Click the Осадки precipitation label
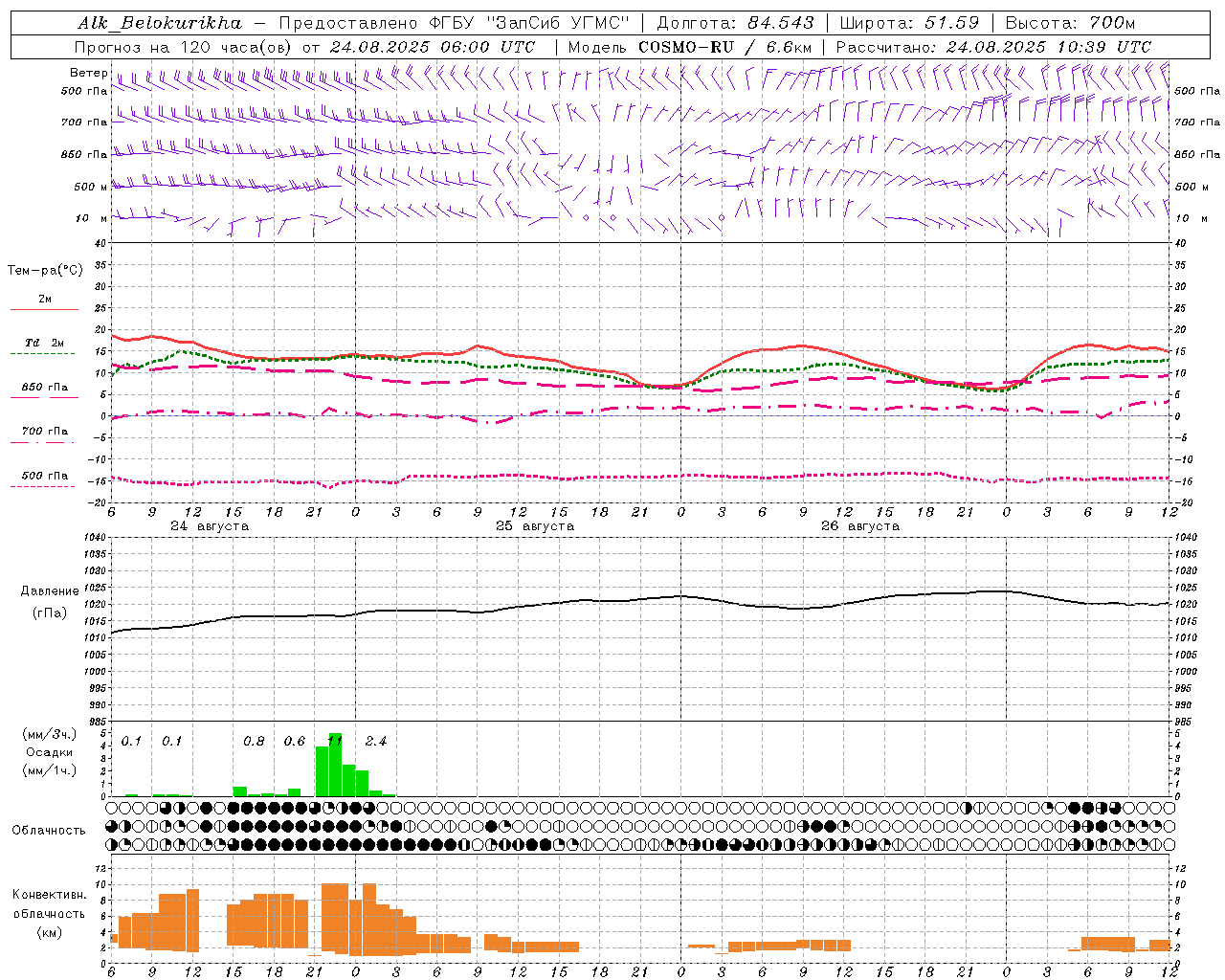The image size is (1225, 980). 49,752
